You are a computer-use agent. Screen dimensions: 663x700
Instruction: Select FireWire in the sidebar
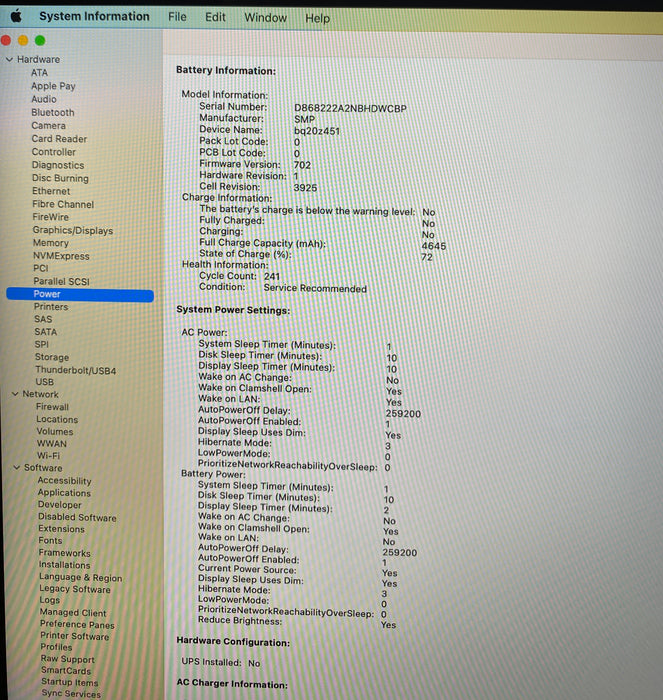pos(50,217)
